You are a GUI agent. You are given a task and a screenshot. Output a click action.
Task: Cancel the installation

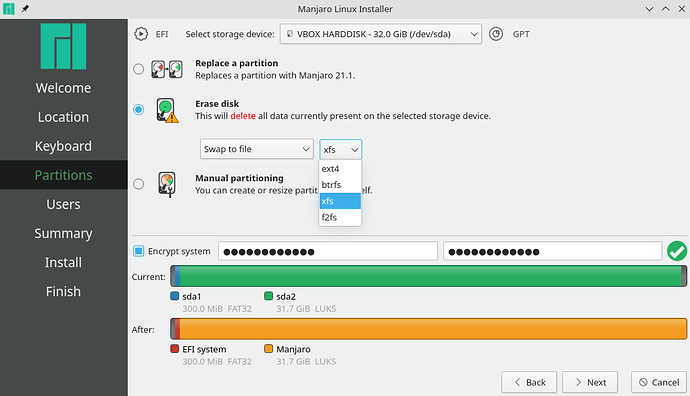659,382
